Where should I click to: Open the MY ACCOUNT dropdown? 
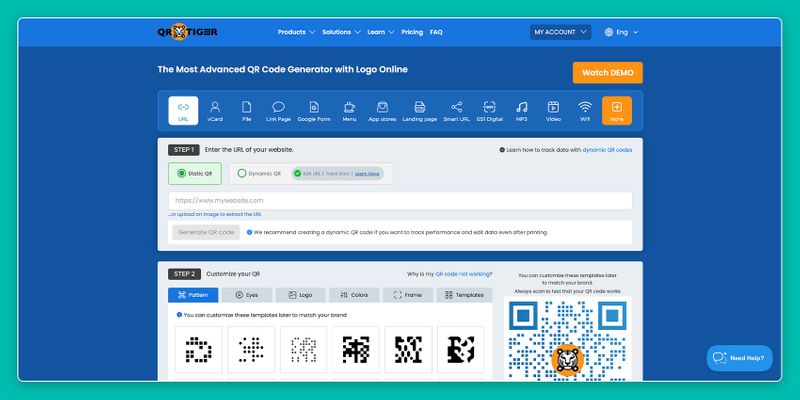[x=560, y=32]
